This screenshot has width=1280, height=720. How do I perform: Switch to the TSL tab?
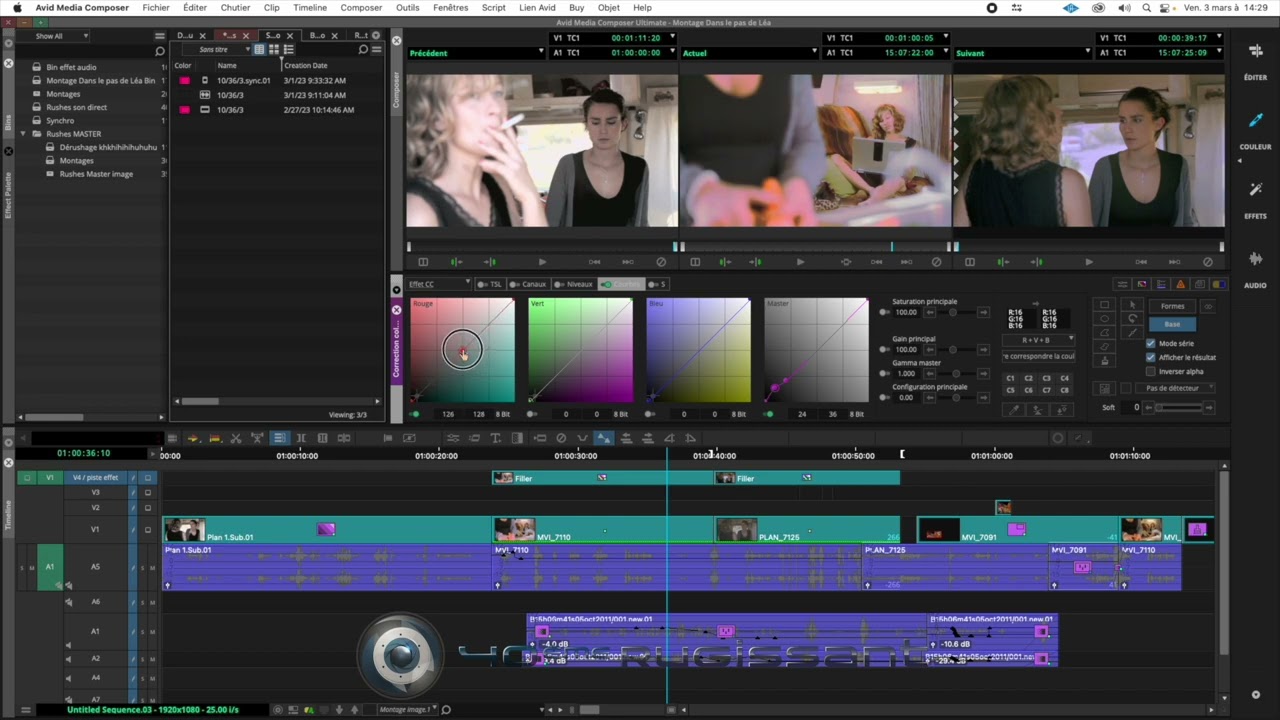490,284
